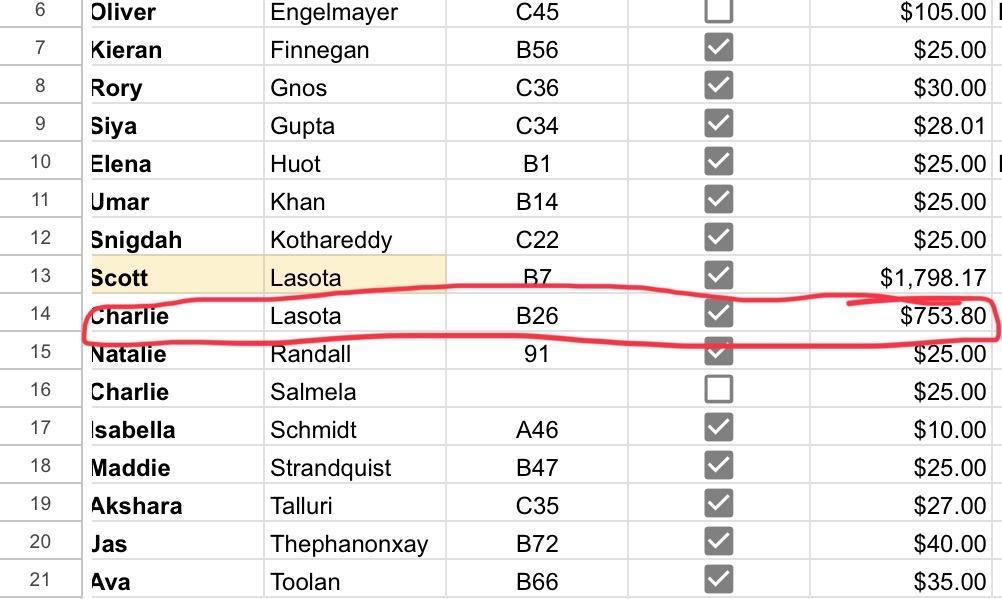Click the cell containing Kothareddy

click(x=354, y=240)
